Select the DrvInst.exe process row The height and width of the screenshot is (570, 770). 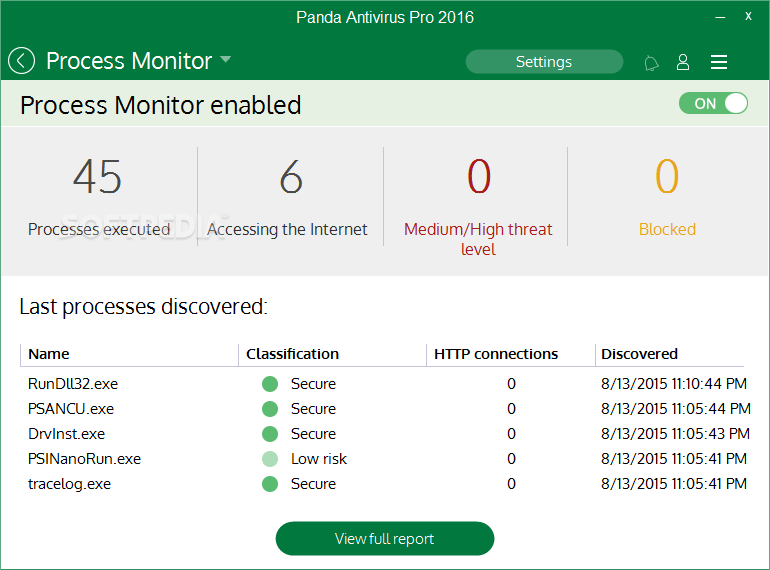(385, 434)
